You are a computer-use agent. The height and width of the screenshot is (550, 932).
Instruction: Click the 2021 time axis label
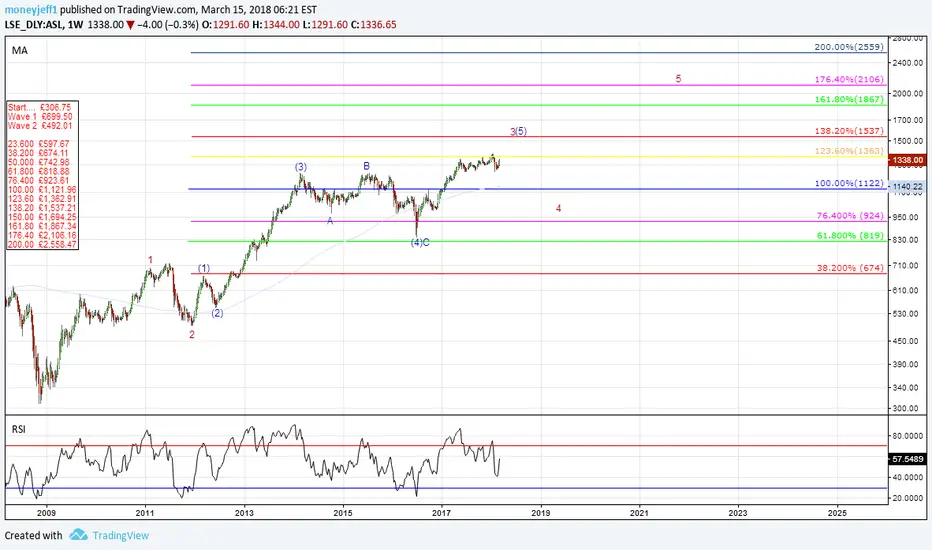[x=639, y=513]
